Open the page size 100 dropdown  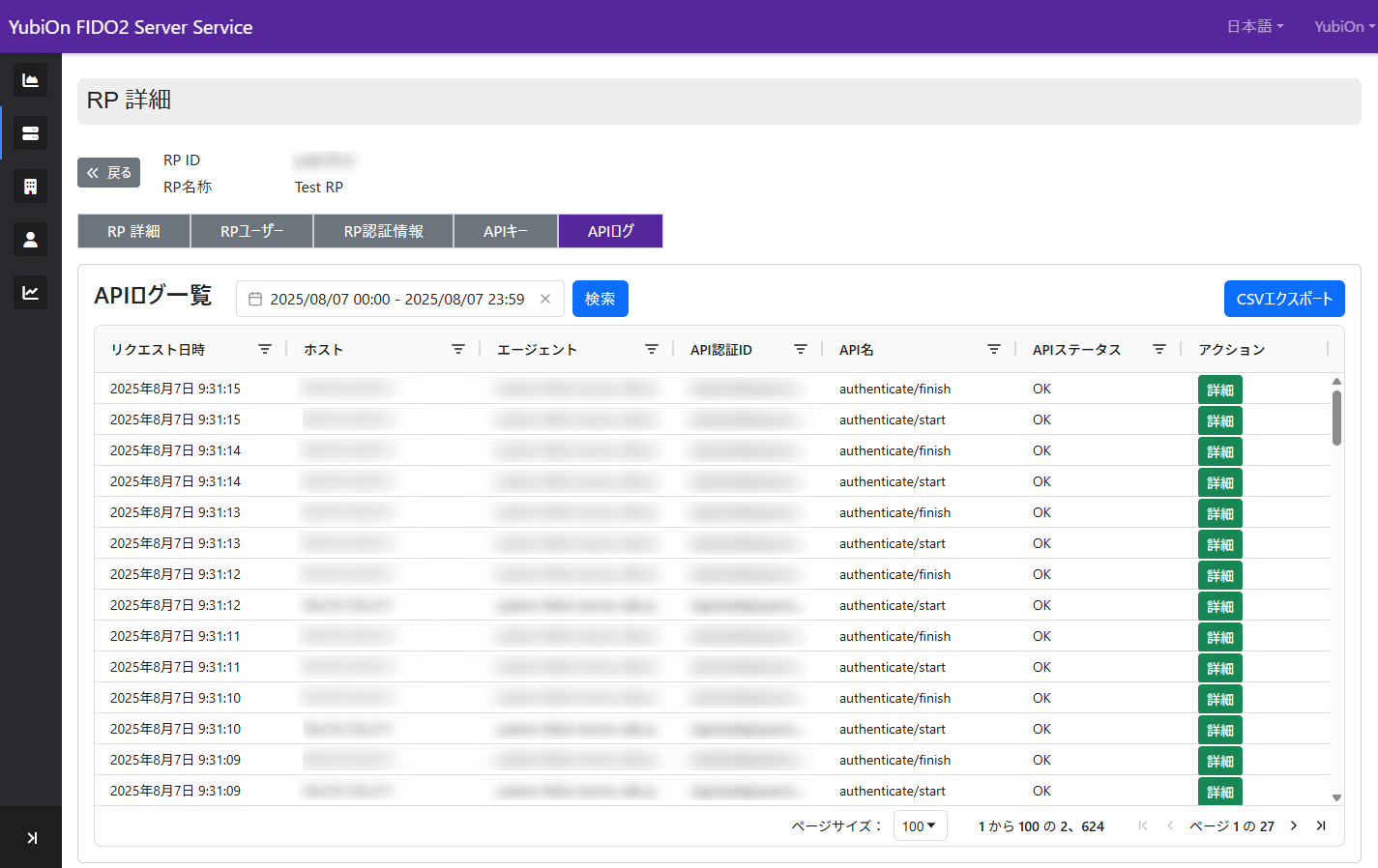pyautogui.click(x=920, y=825)
